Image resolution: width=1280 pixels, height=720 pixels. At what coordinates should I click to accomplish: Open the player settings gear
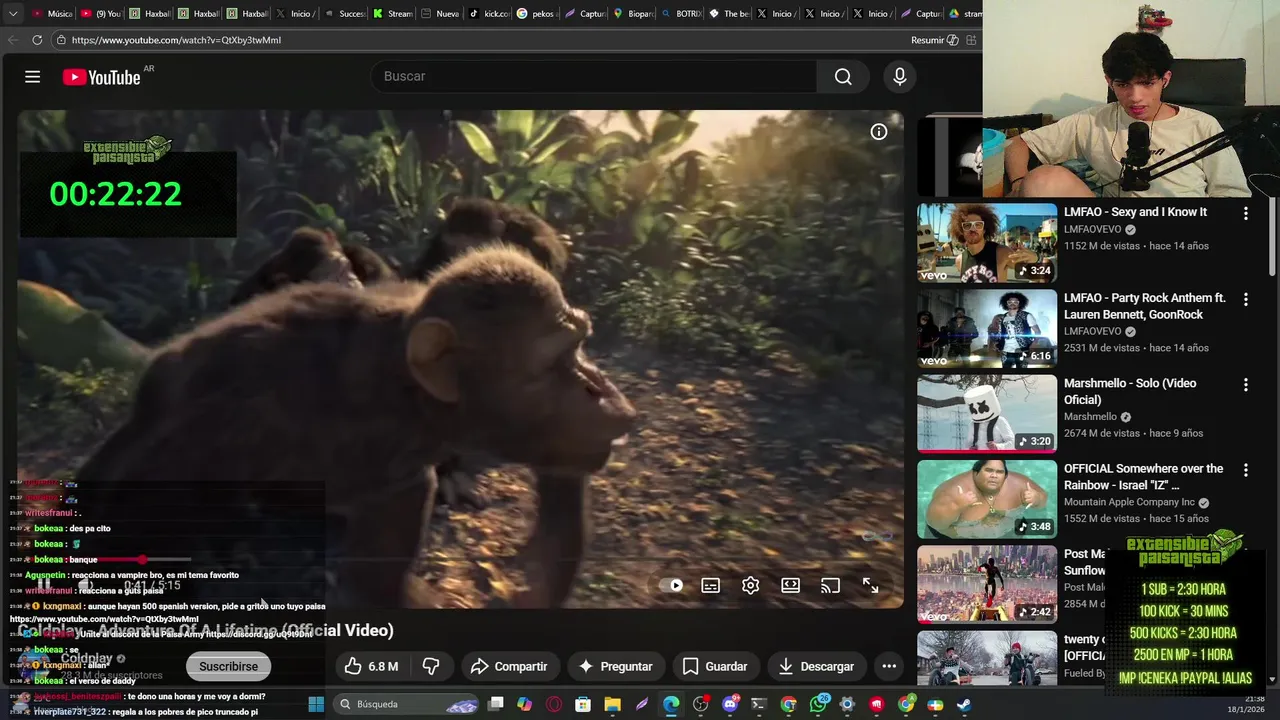pos(750,586)
